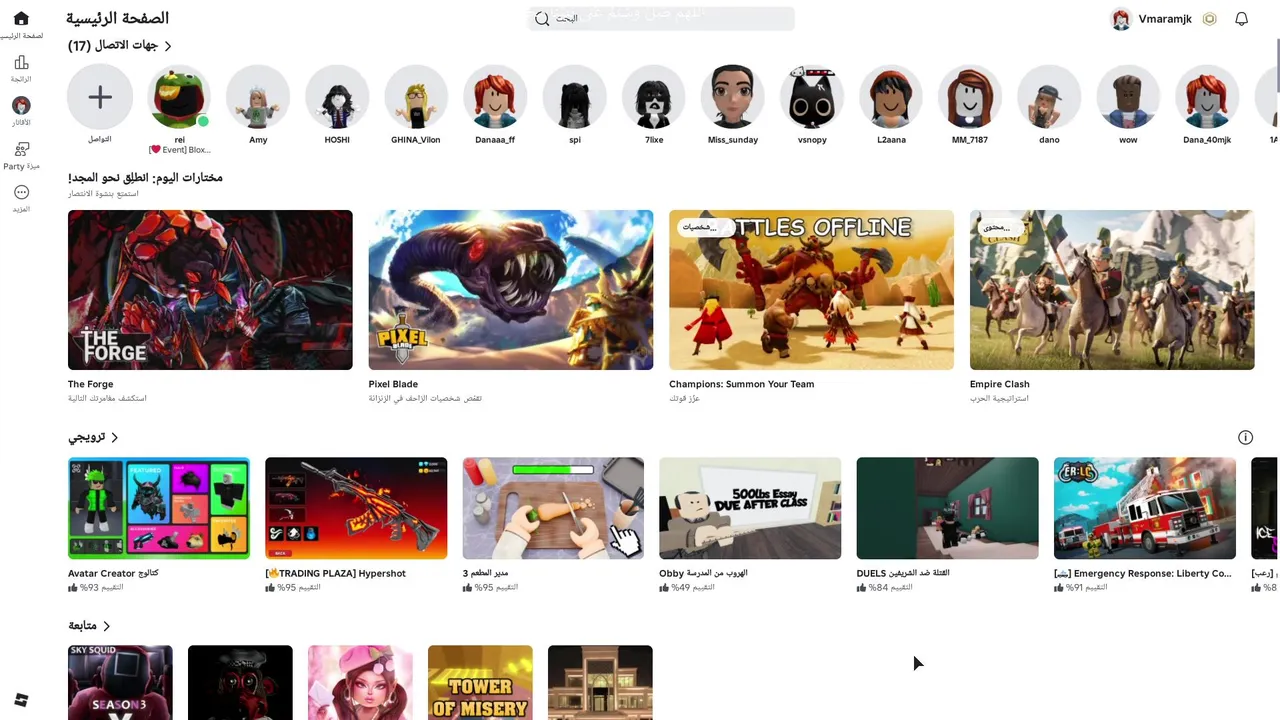Open Amy's contact avatar
This screenshot has height=720, width=1280.
click(258, 97)
